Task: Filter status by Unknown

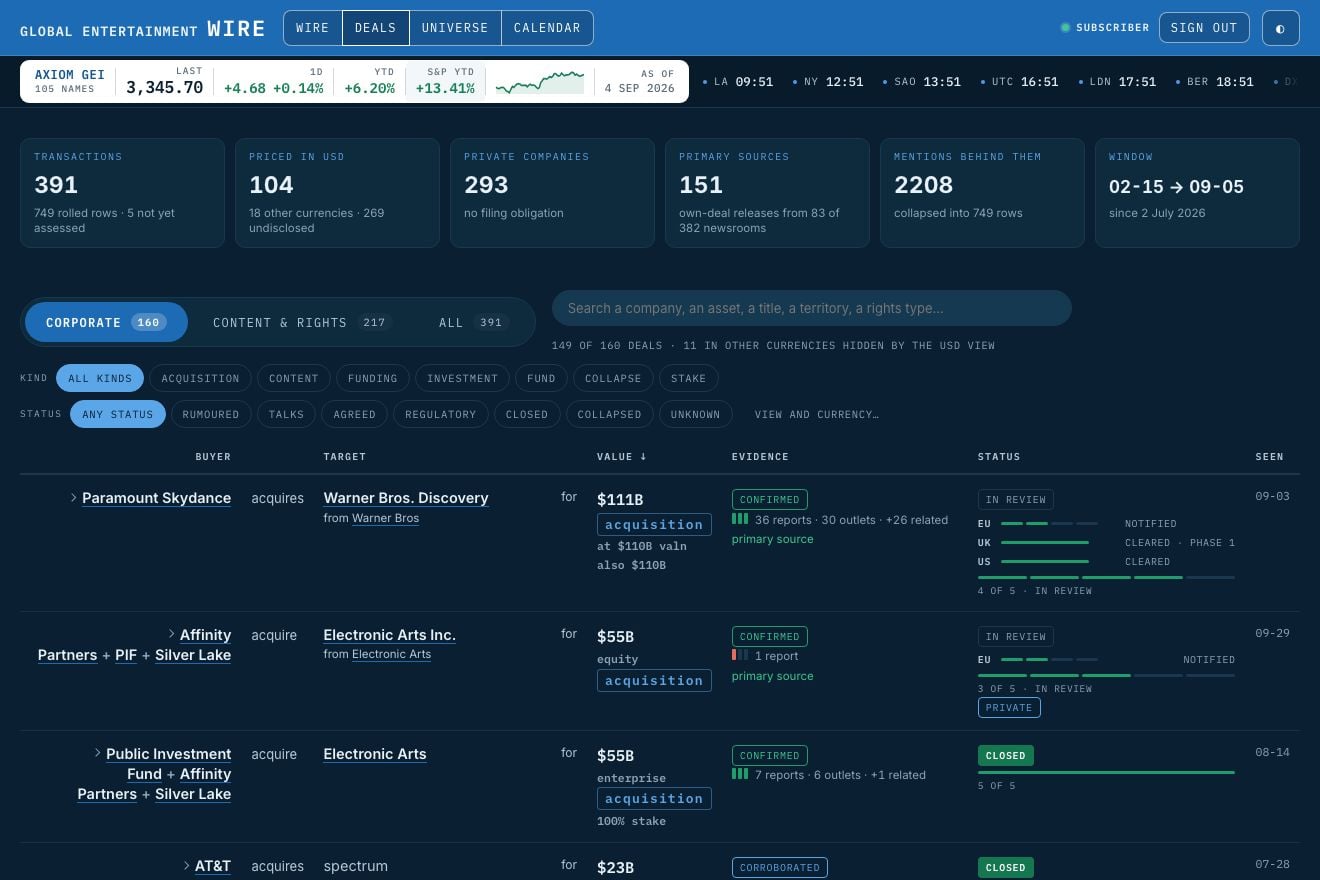Action: (x=695, y=414)
